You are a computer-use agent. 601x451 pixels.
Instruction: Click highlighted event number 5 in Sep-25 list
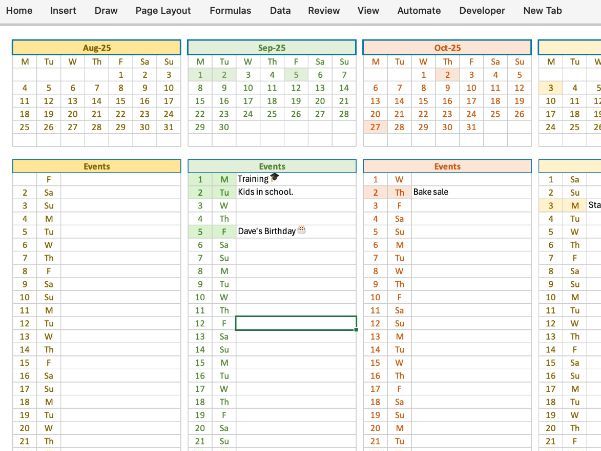tap(200, 231)
